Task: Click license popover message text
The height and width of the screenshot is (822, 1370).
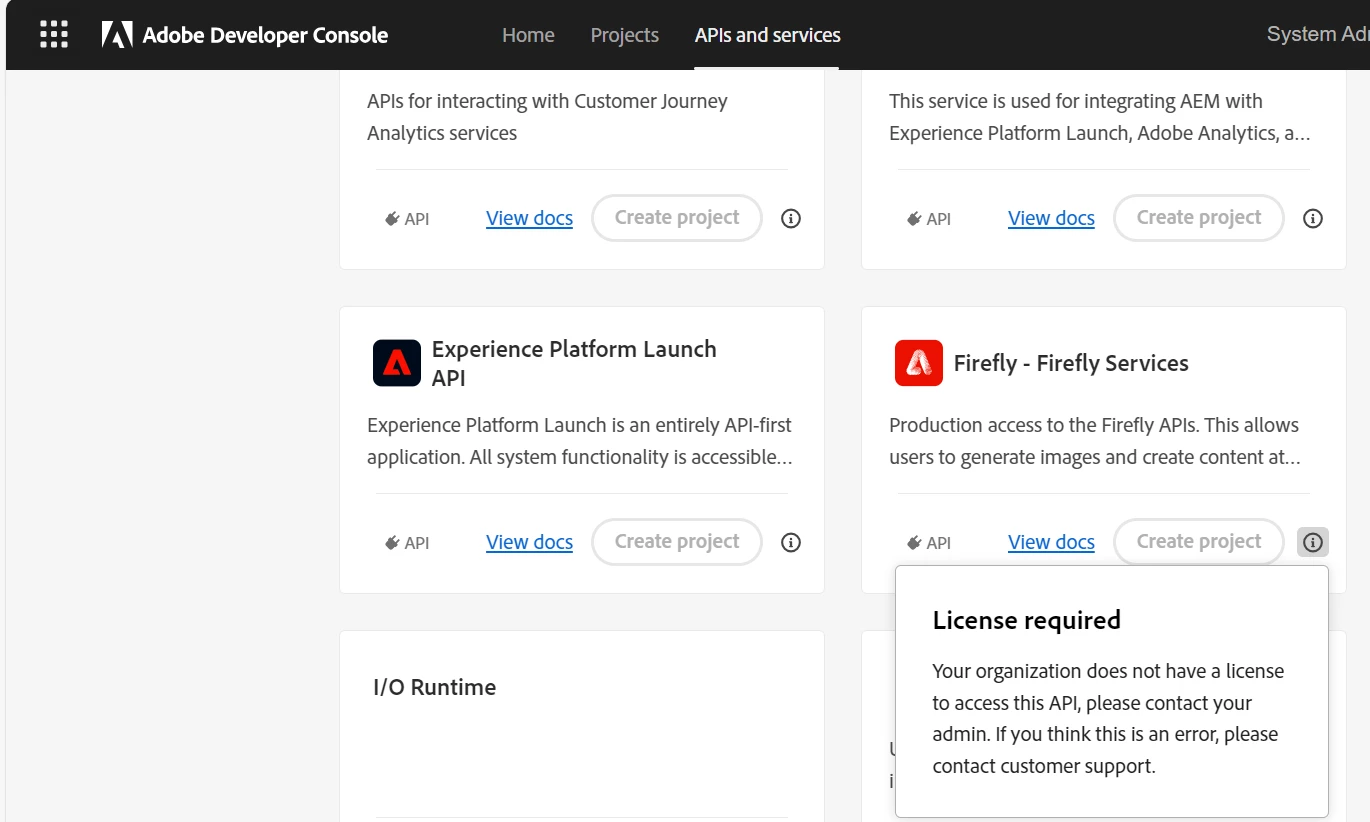Action: tap(1108, 718)
